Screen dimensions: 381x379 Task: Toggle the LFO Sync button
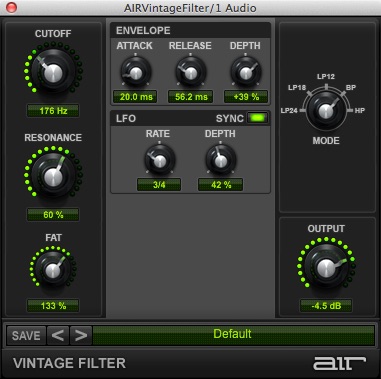click(x=257, y=118)
